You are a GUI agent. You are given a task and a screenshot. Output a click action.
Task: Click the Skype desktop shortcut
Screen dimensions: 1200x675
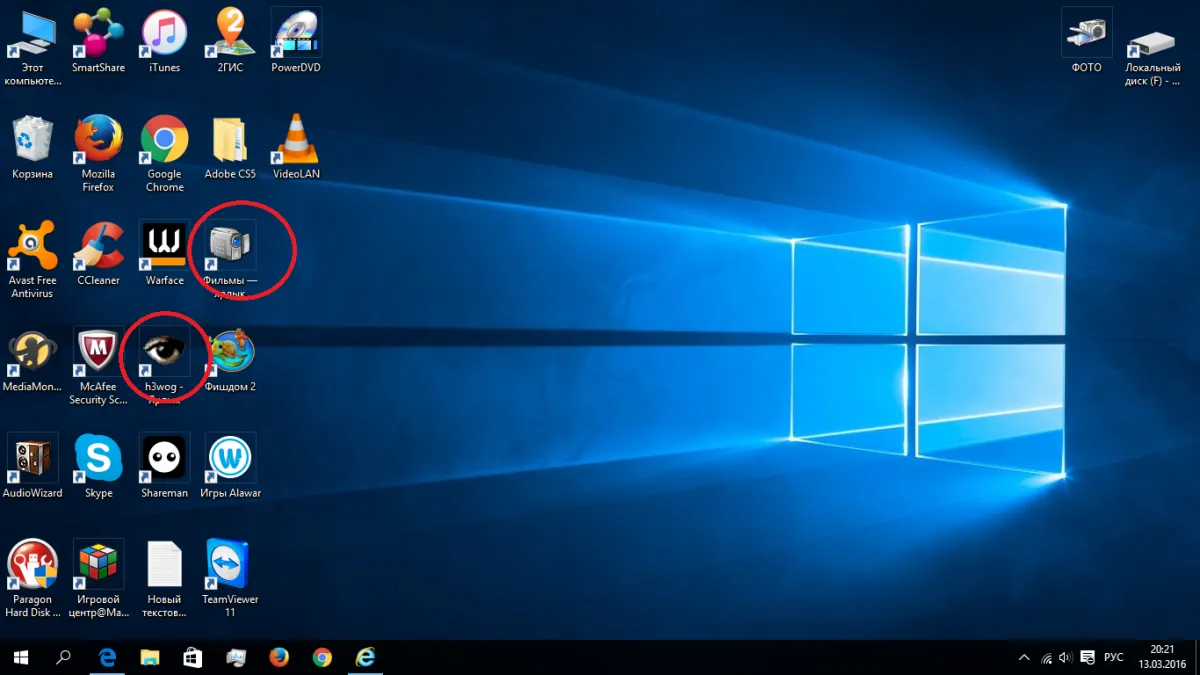pos(98,466)
